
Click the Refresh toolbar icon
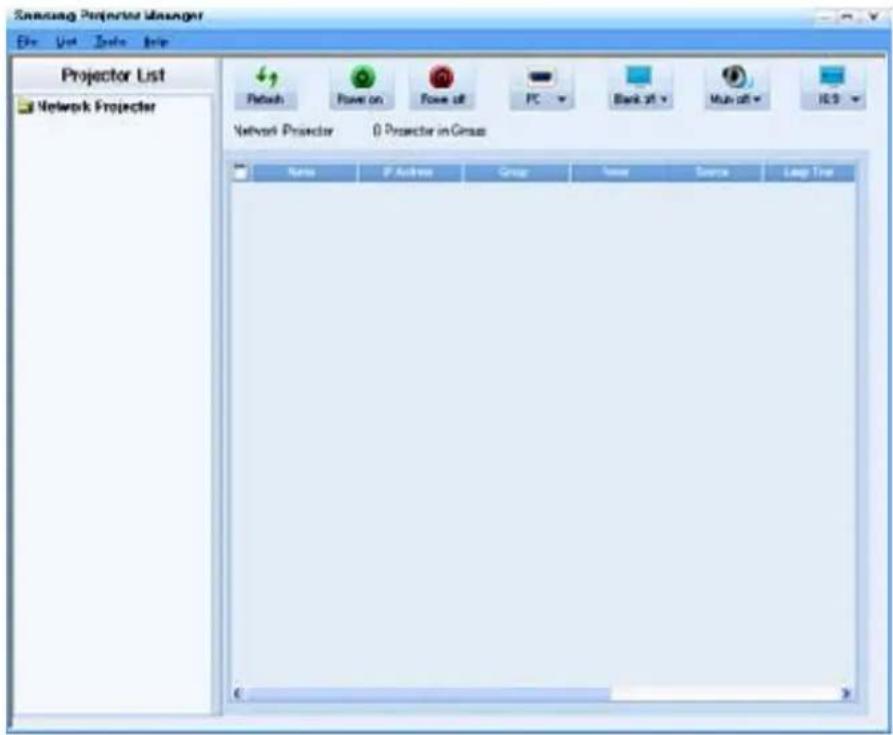266,76
